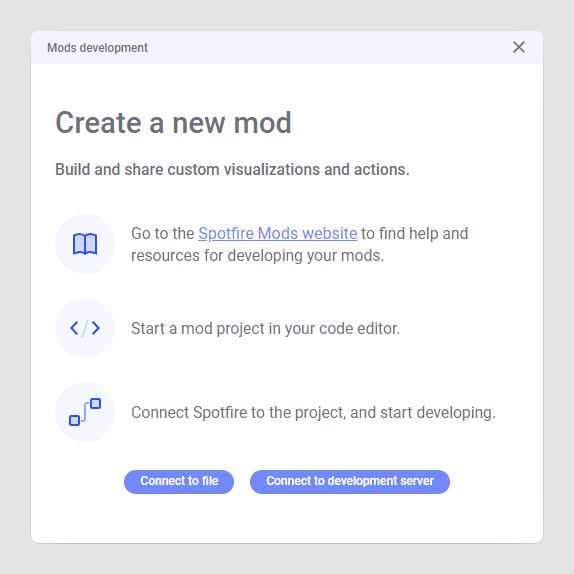Click the words Go to the

tap(163, 234)
